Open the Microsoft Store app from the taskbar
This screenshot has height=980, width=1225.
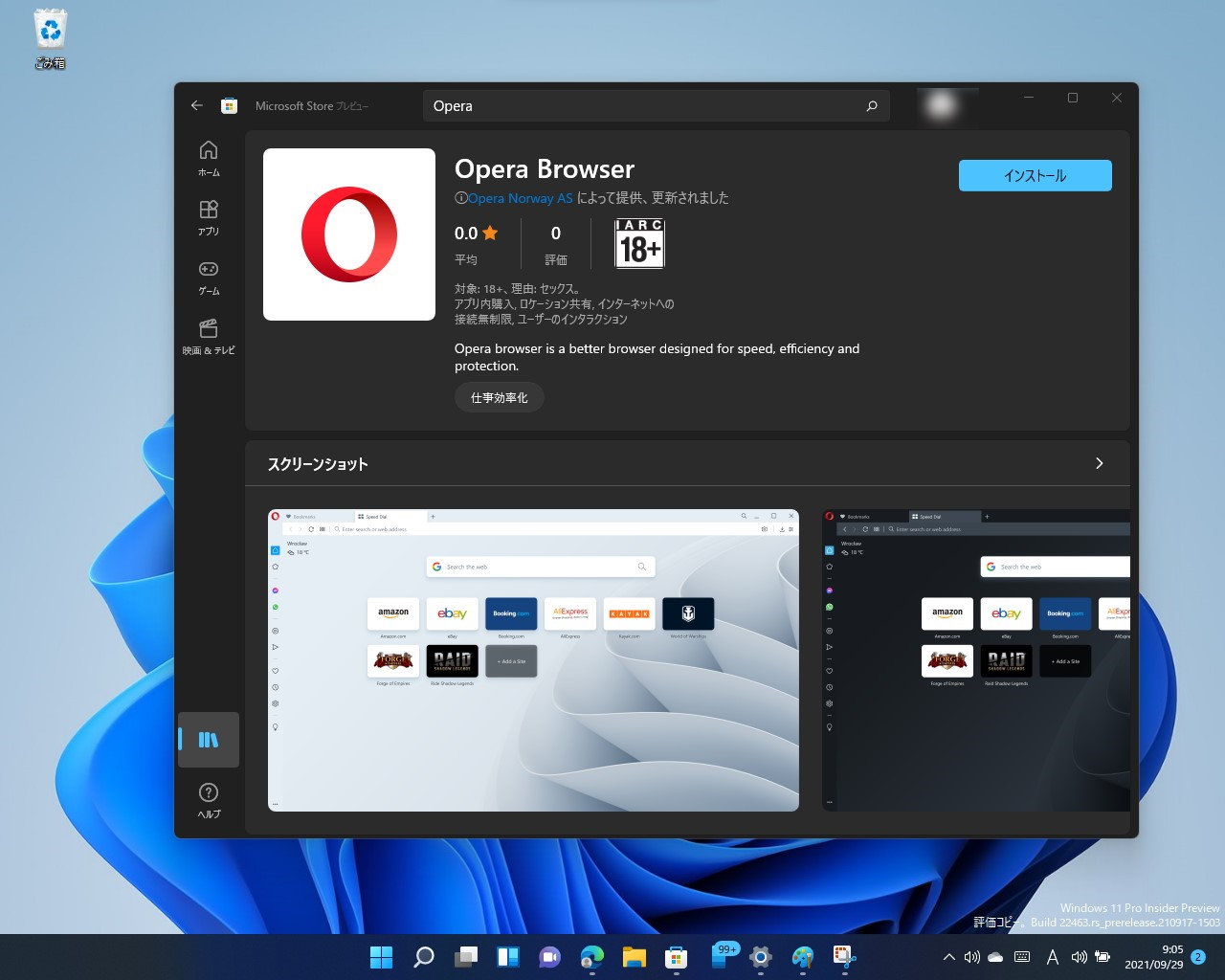(x=676, y=956)
